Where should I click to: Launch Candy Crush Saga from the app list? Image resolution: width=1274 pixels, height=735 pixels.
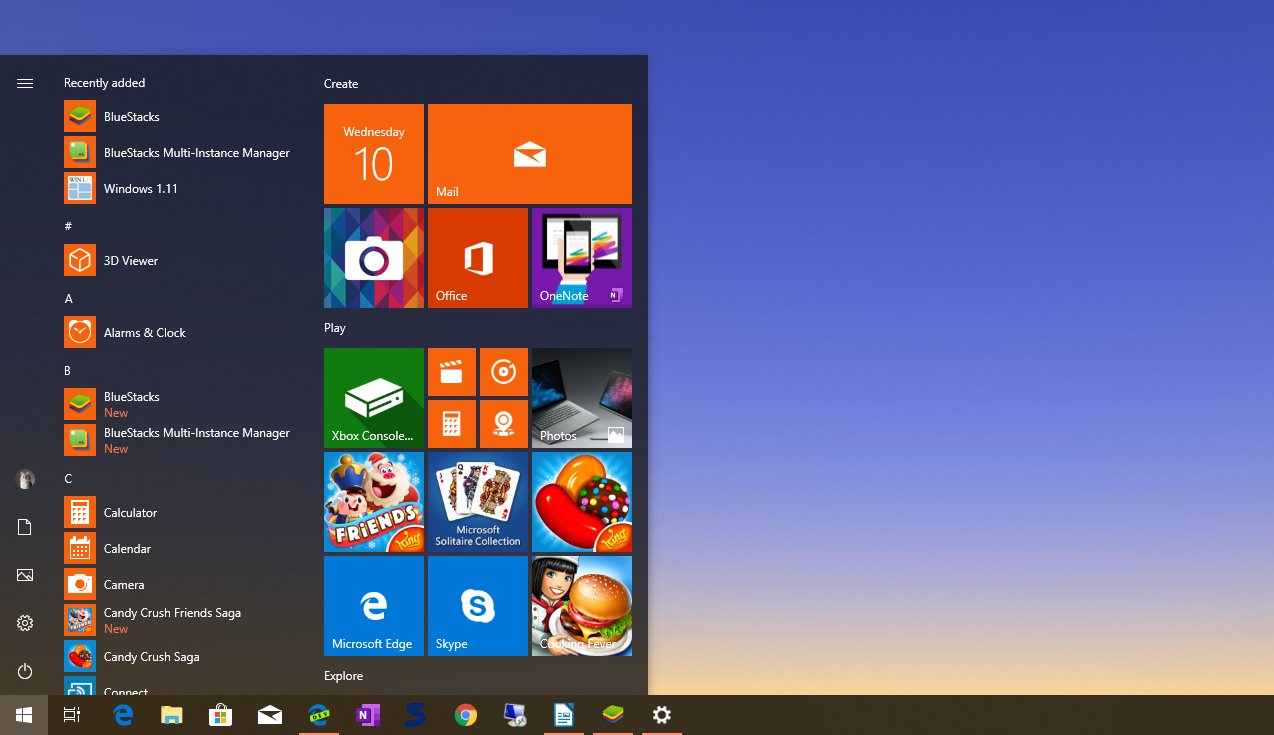[x=180, y=656]
